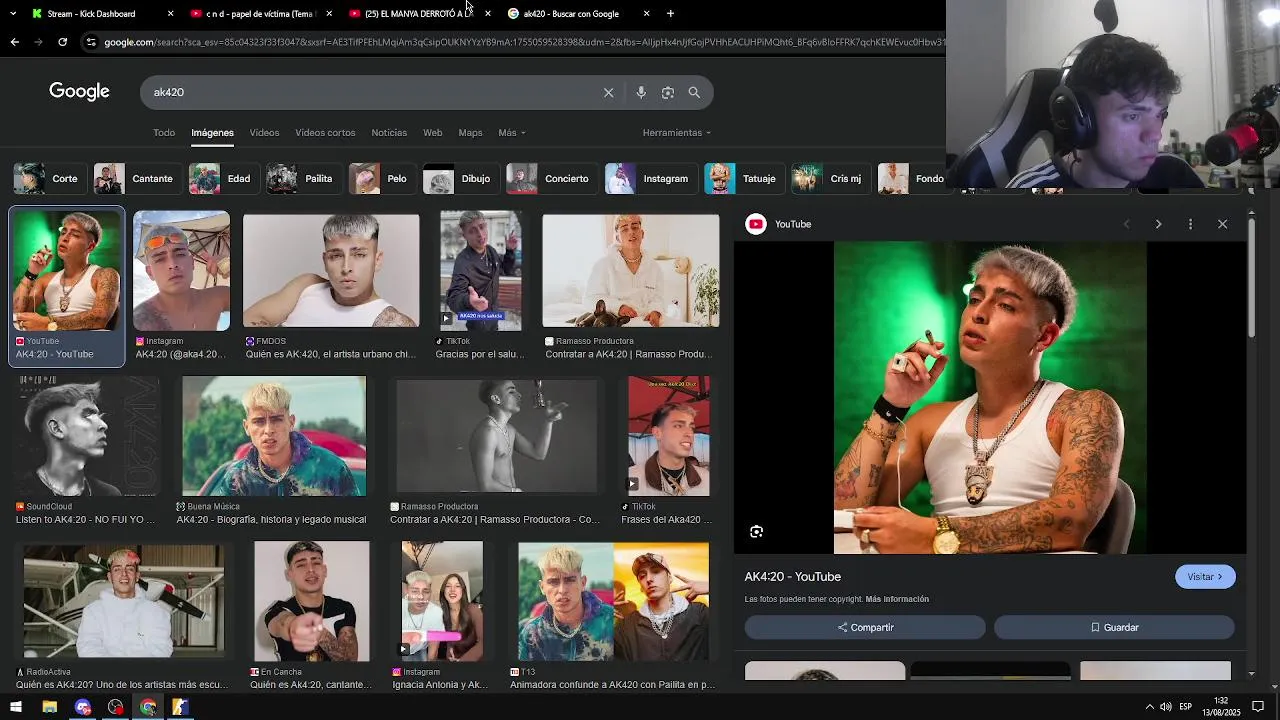Viewport: 1280px width, 720px height.
Task: Search inside image with Lens icon on preview
Action: click(x=756, y=532)
